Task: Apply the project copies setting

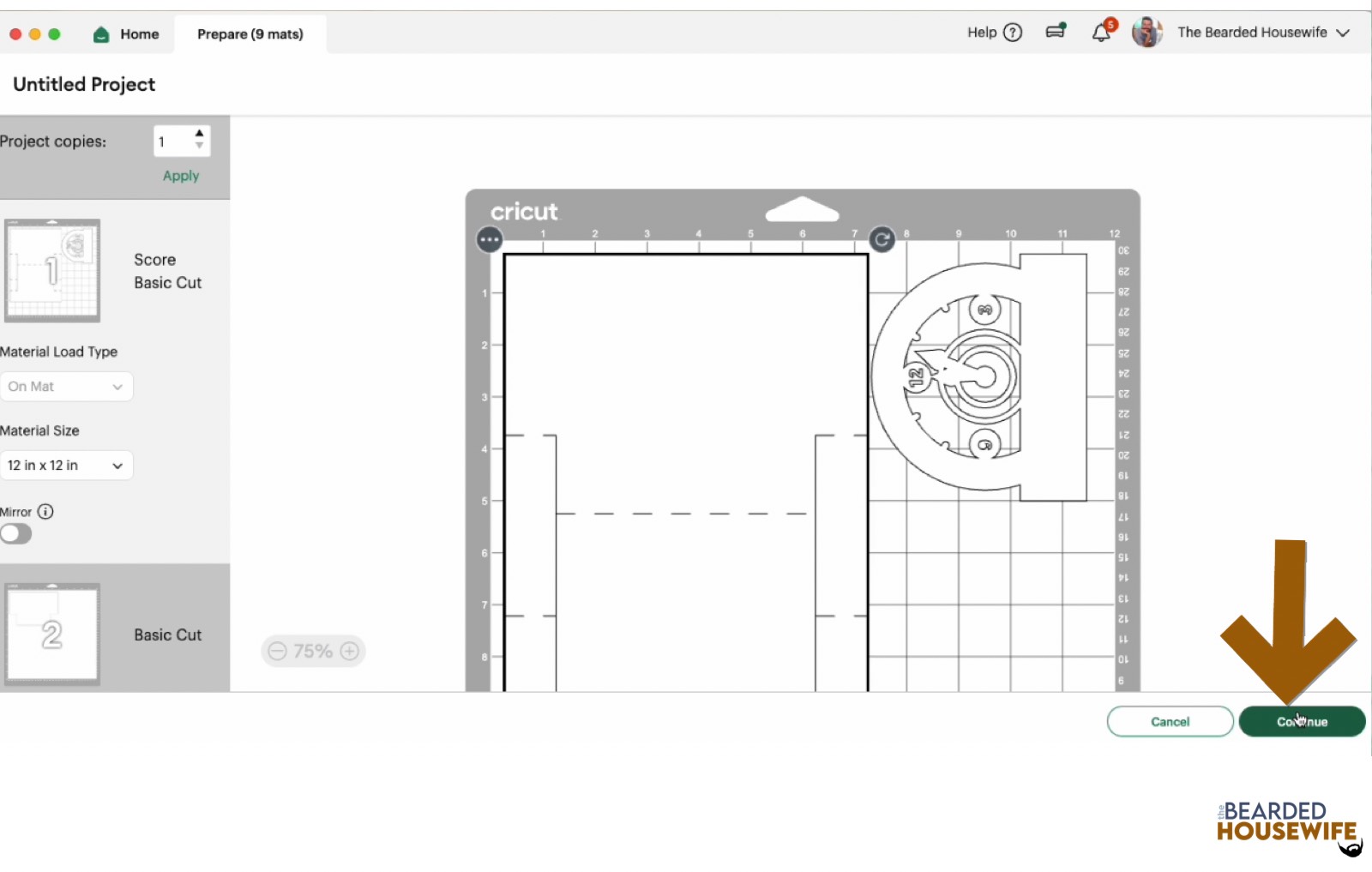Action: [181, 176]
